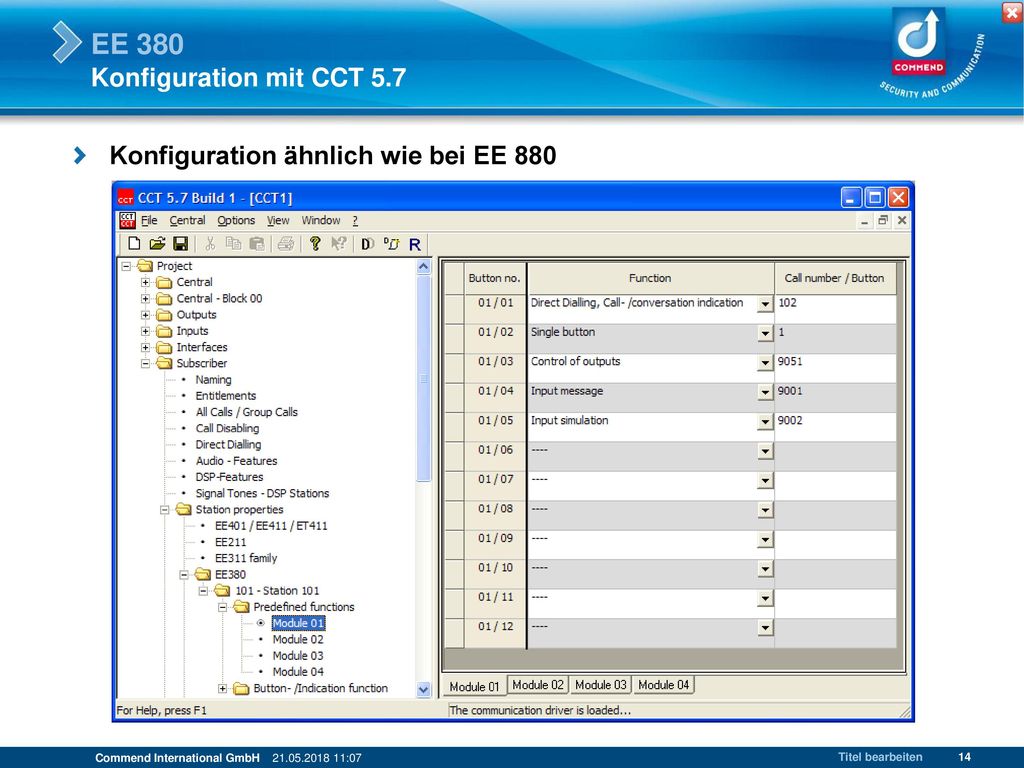Click the Save diskette toolbar icon

pyautogui.click(x=180, y=244)
